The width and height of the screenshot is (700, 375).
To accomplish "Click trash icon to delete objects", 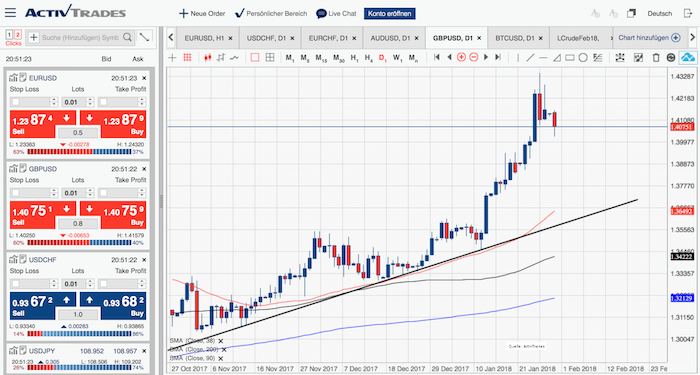I will pyautogui.click(x=656, y=57).
